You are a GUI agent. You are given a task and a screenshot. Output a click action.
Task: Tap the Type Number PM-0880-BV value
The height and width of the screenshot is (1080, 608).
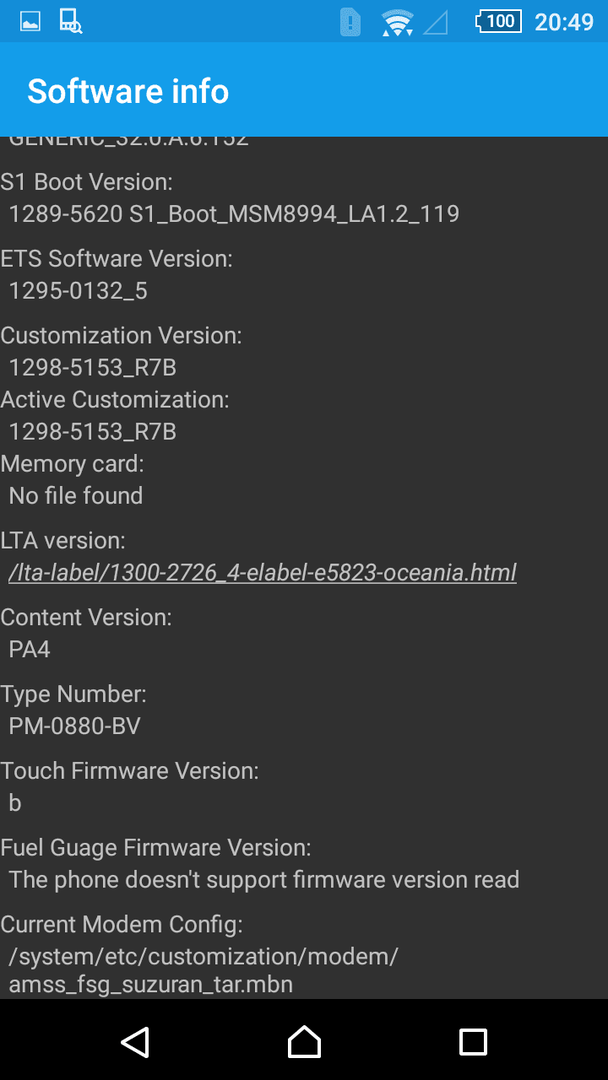point(74,726)
